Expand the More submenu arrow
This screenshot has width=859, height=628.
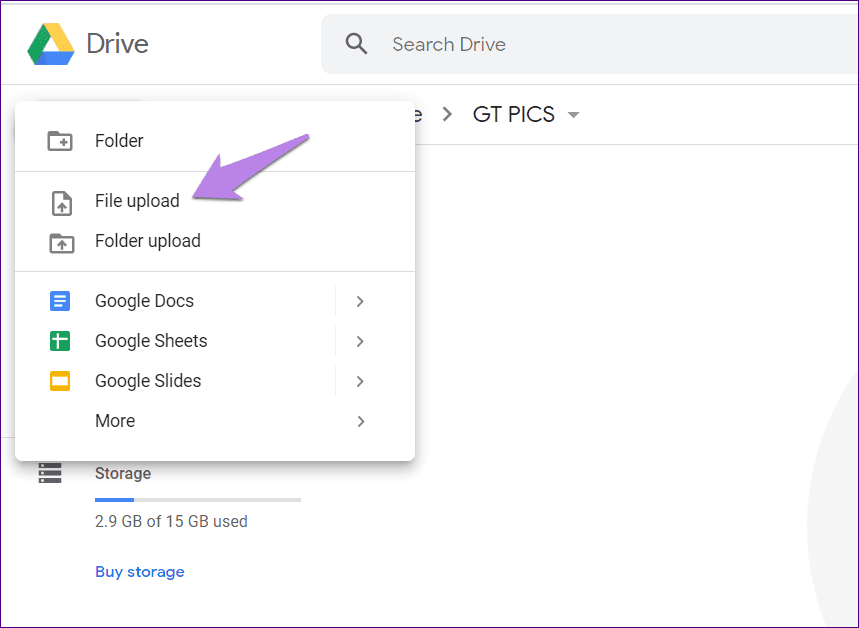(360, 421)
